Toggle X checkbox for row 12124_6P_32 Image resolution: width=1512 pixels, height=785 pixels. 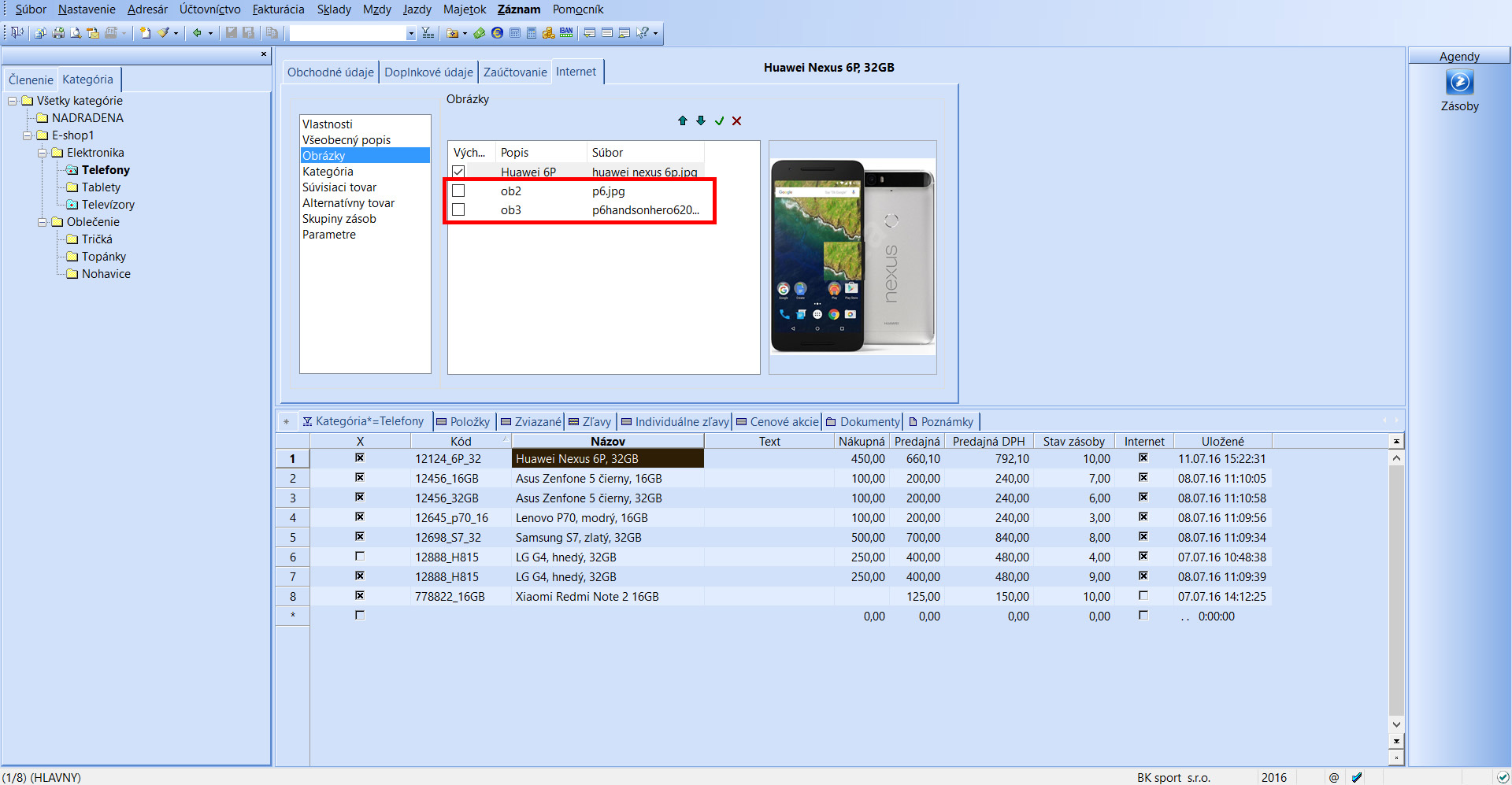tap(360, 457)
